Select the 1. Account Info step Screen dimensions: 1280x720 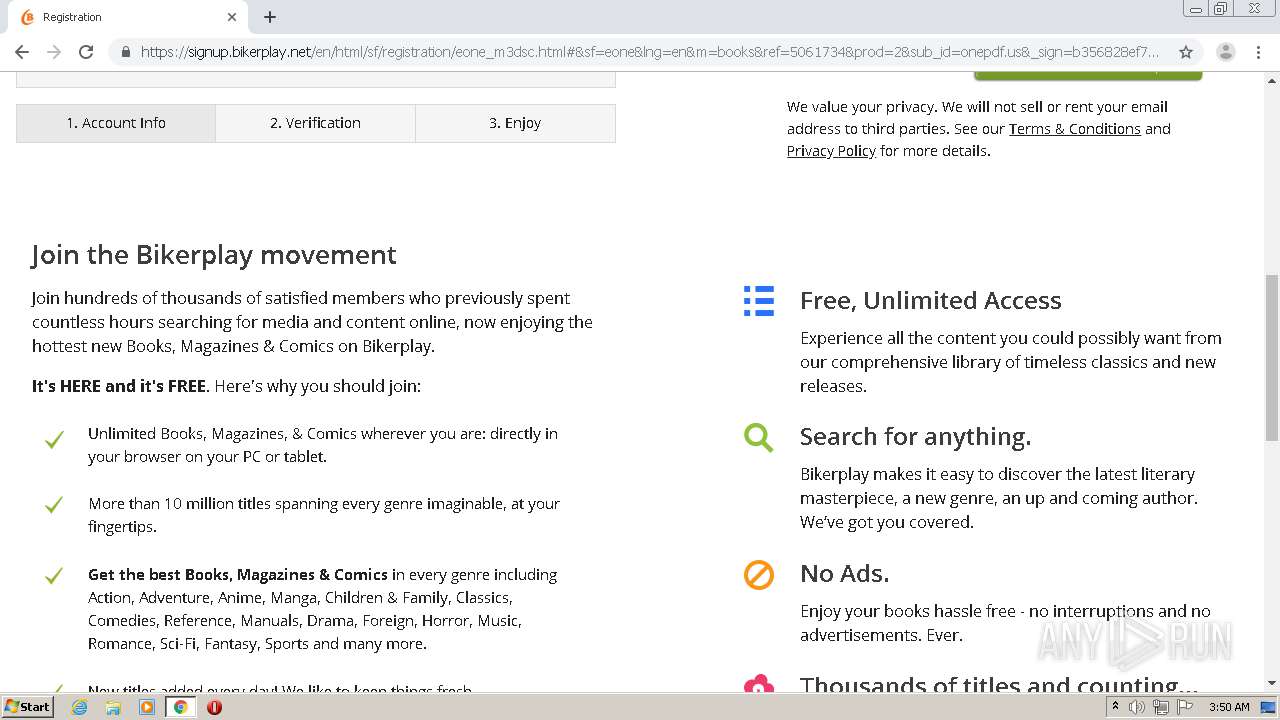tap(116, 123)
